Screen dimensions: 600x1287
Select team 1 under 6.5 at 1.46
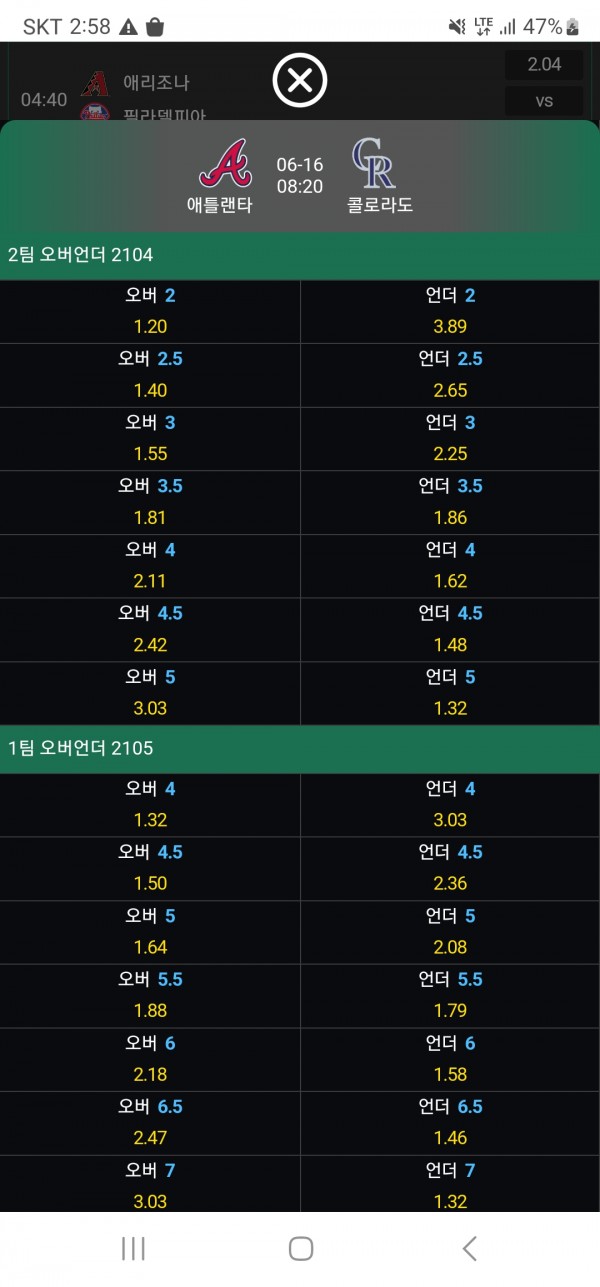point(450,1122)
